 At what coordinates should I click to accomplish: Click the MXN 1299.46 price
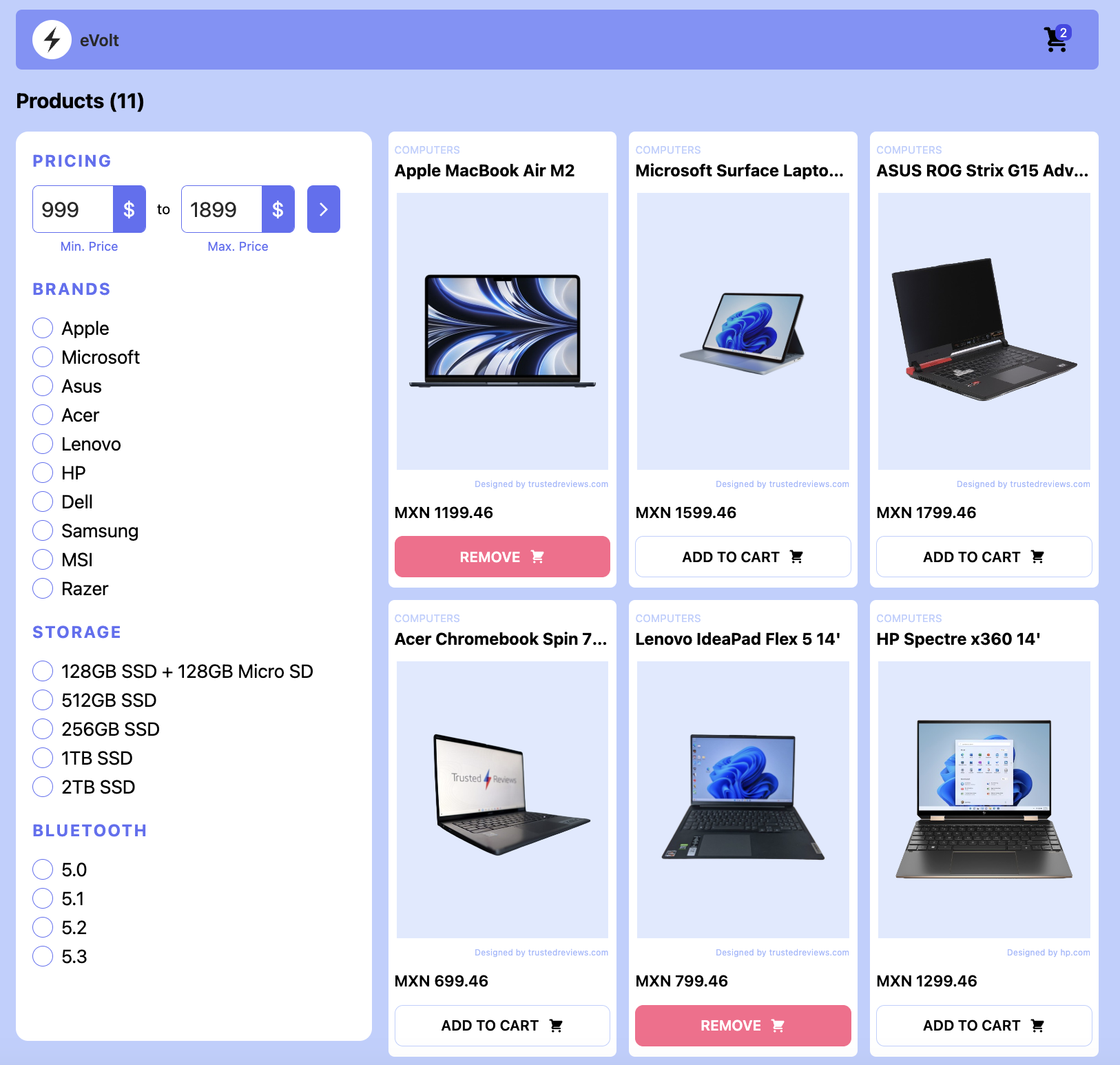coord(926,981)
